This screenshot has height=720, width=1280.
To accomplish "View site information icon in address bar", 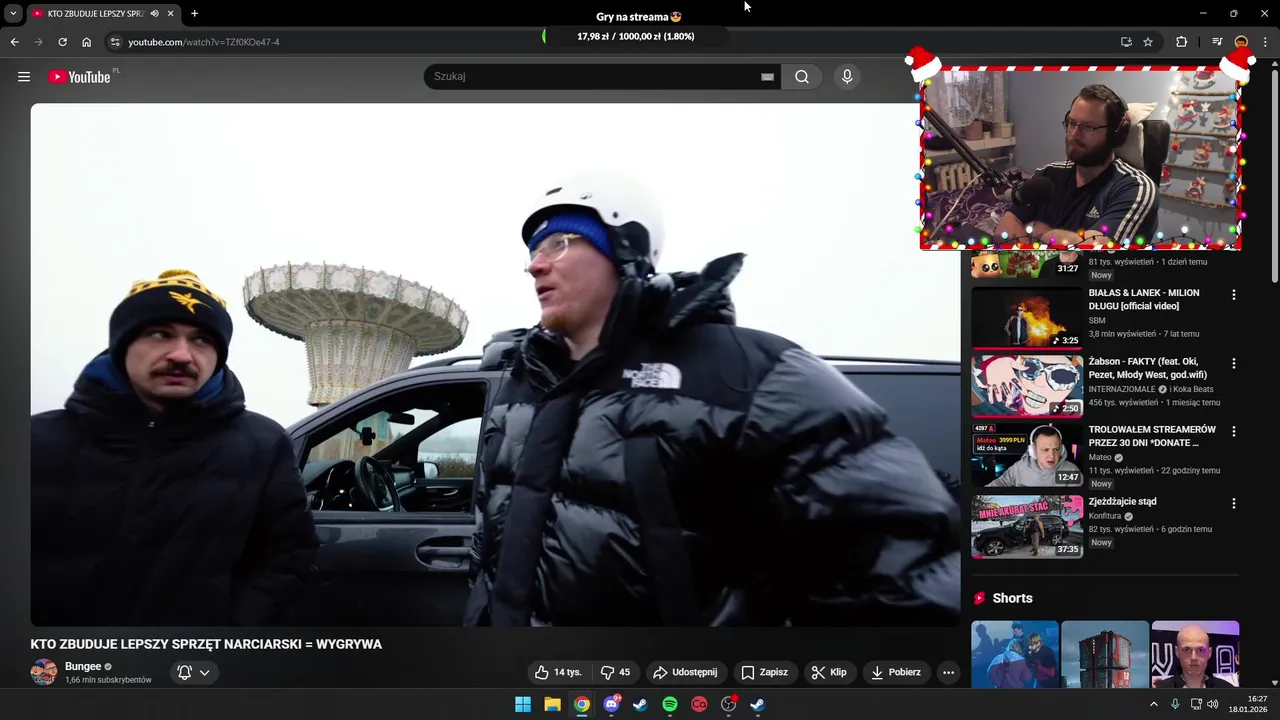I will (115, 42).
